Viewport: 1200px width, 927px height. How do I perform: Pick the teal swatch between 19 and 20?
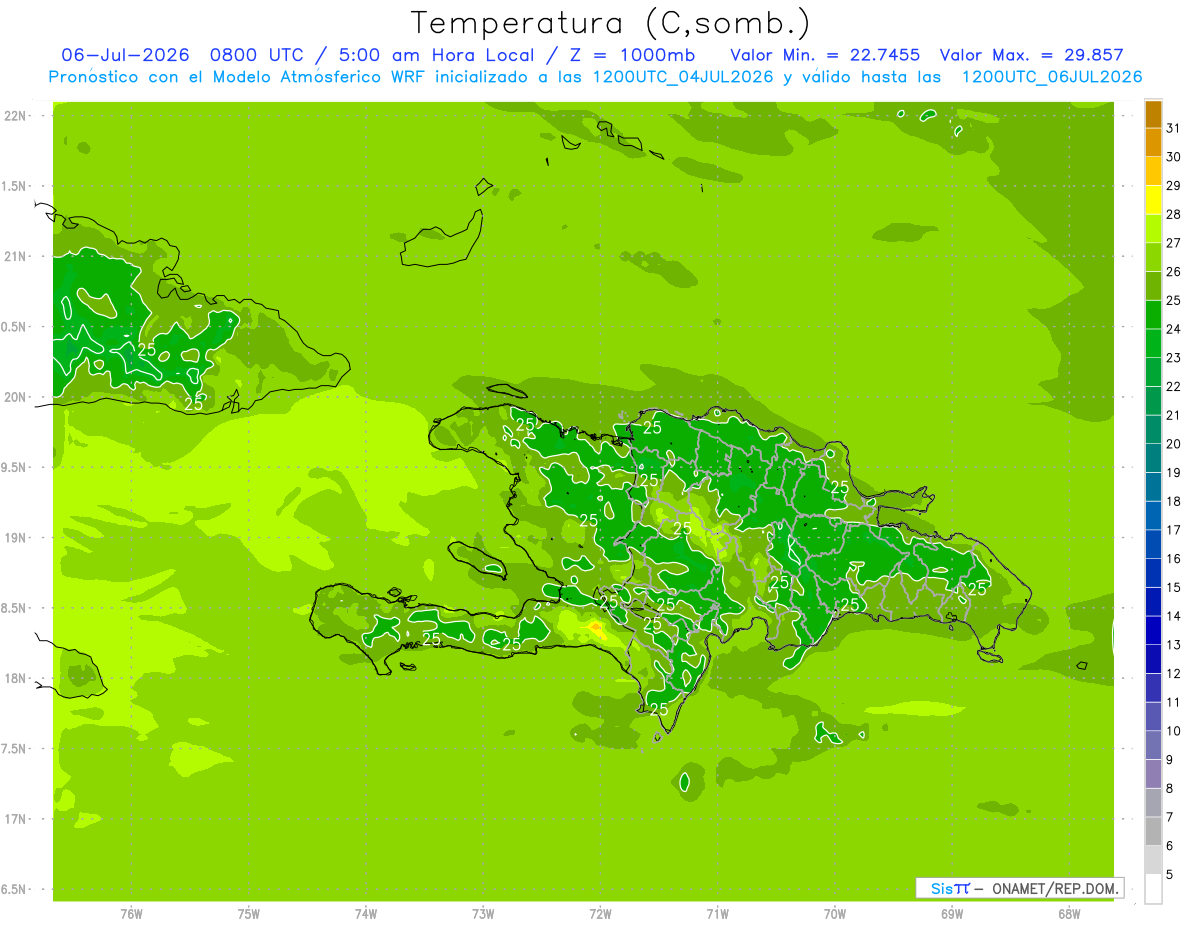click(x=1153, y=458)
